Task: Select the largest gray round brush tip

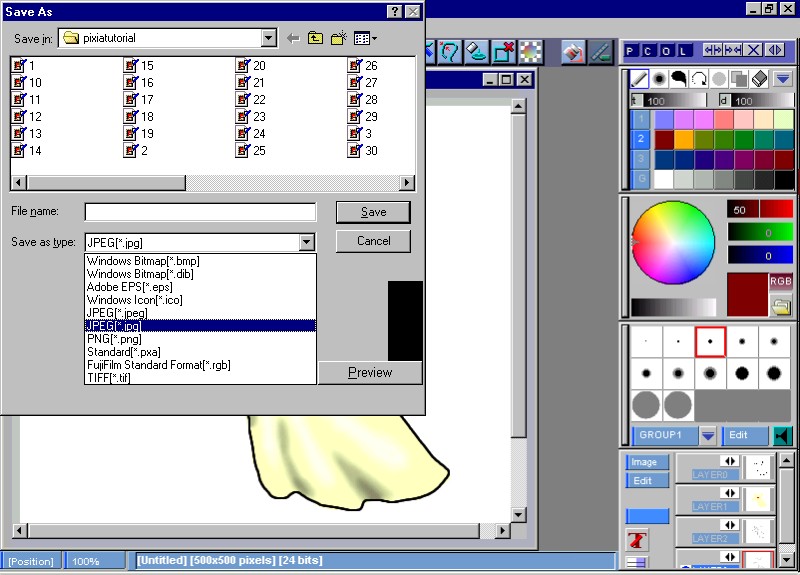Action: coord(646,405)
